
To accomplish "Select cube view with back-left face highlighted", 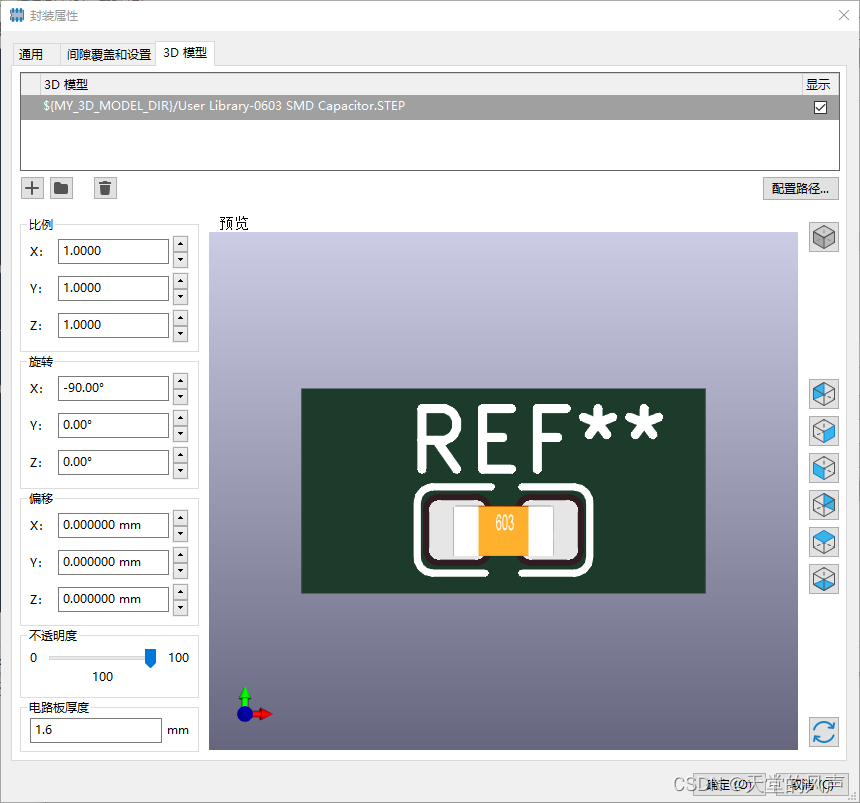I will pyautogui.click(x=824, y=394).
